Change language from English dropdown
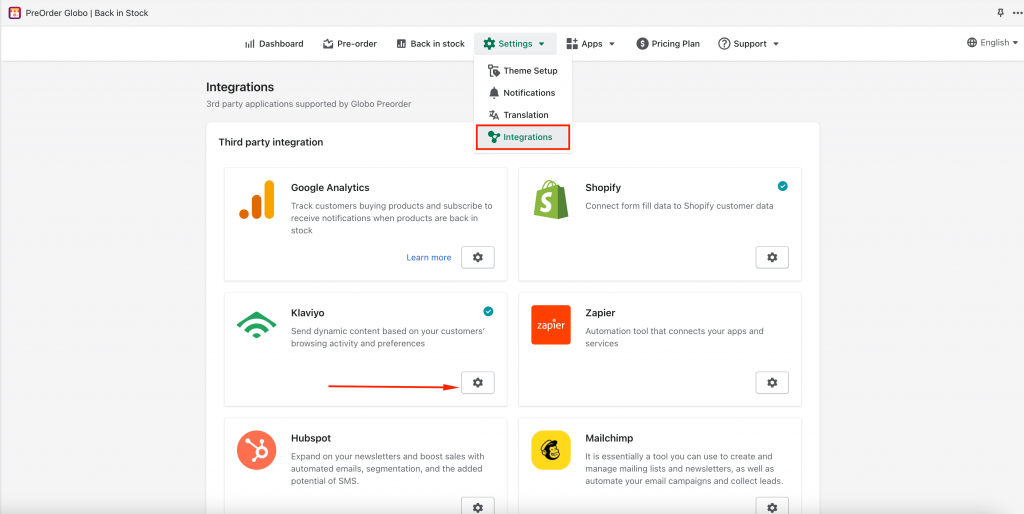Viewport: 1024px width, 514px height. pyautogui.click(x=992, y=43)
